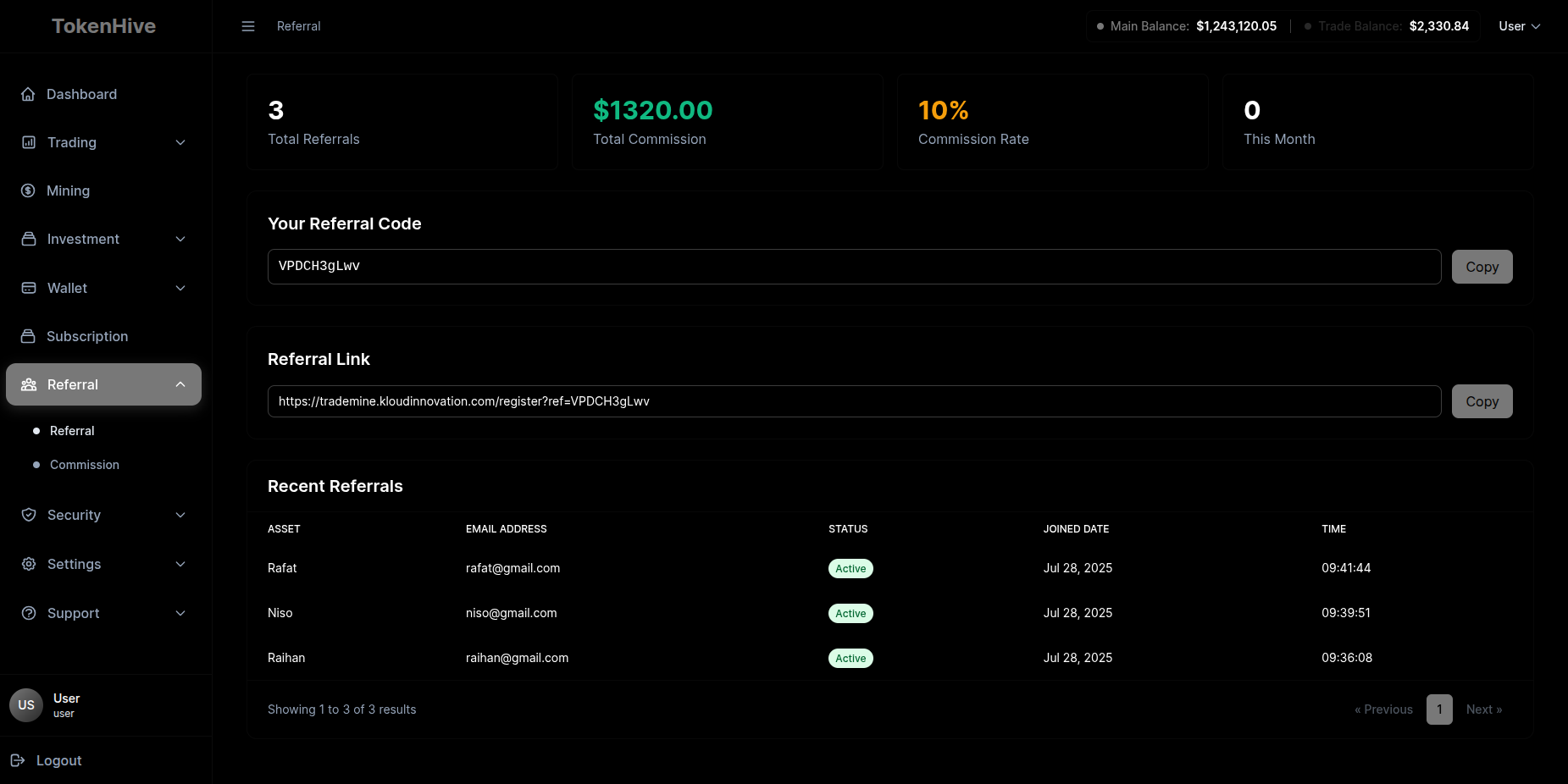
Task: Select the Commission submenu item
Action: pyautogui.click(x=85, y=465)
